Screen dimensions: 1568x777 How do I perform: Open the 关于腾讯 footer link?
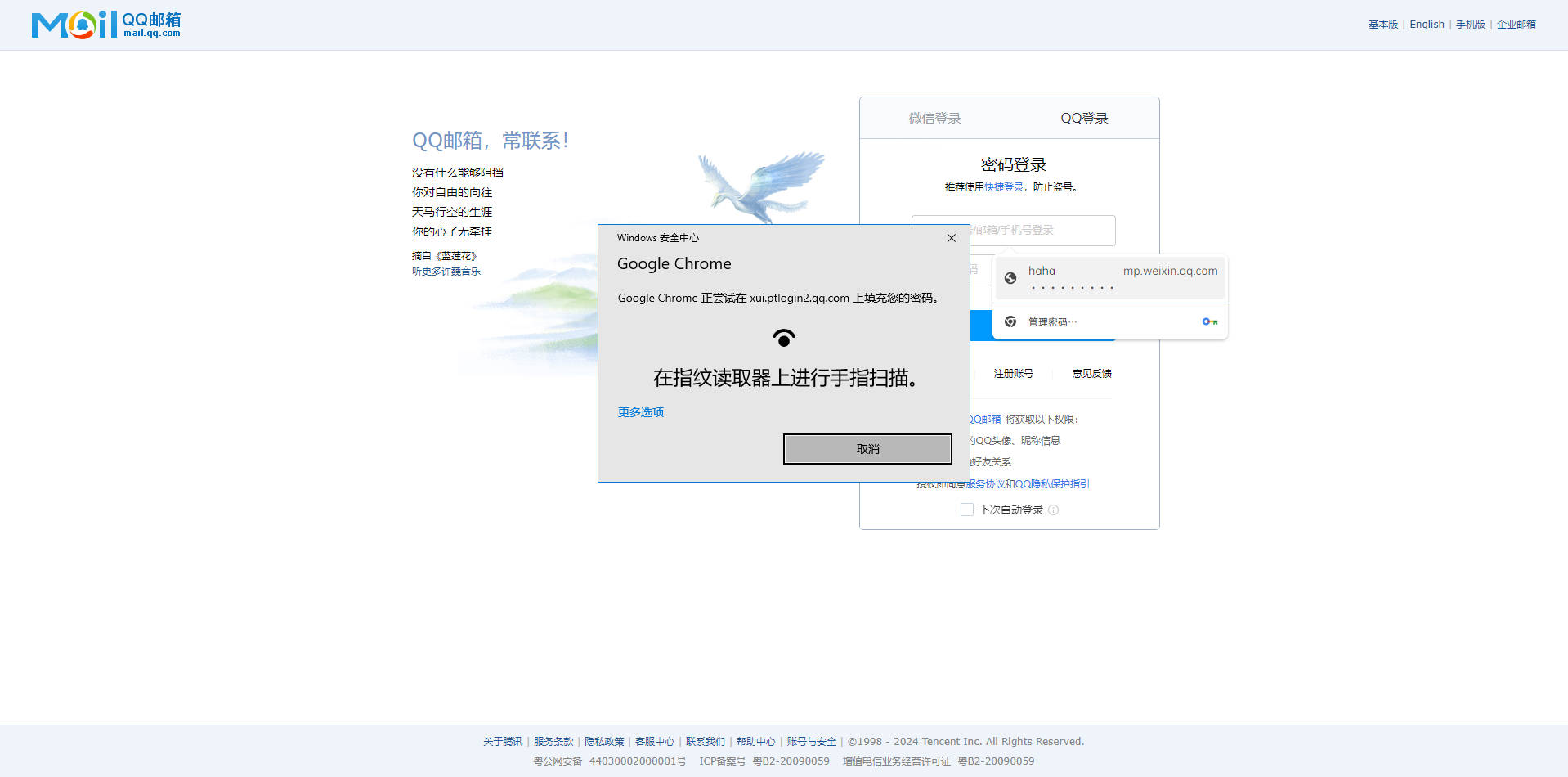(503, 742)
